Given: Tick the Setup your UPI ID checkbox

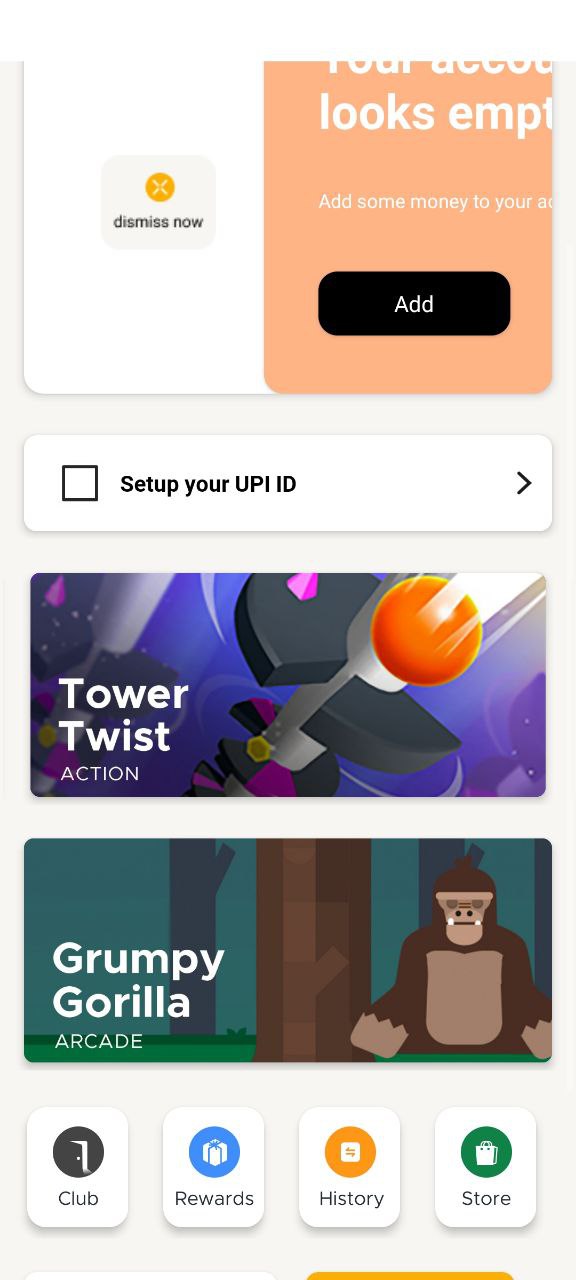Looking at the screenshot, I should [80, 483].
